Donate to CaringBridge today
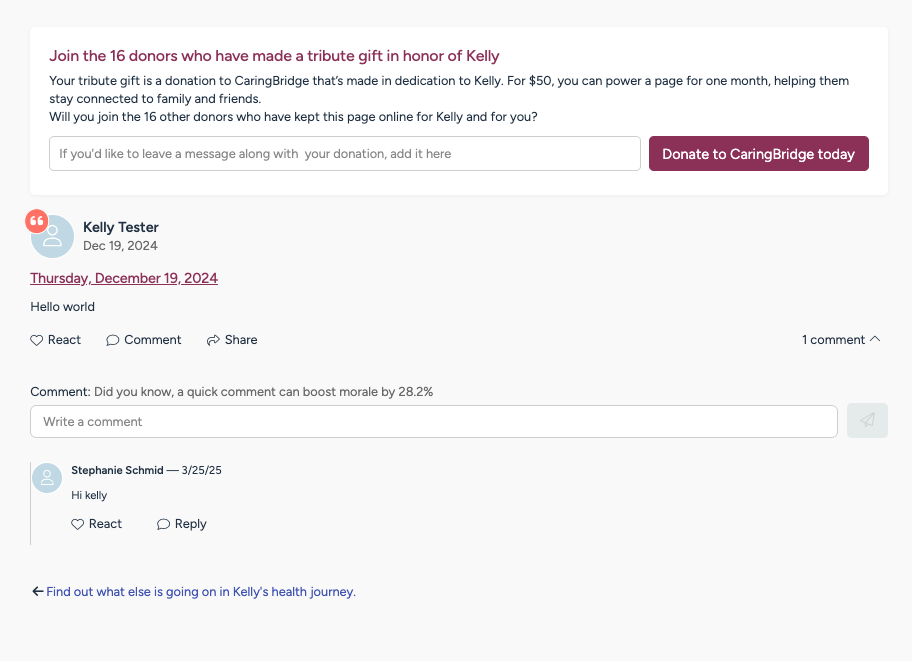 758,154
